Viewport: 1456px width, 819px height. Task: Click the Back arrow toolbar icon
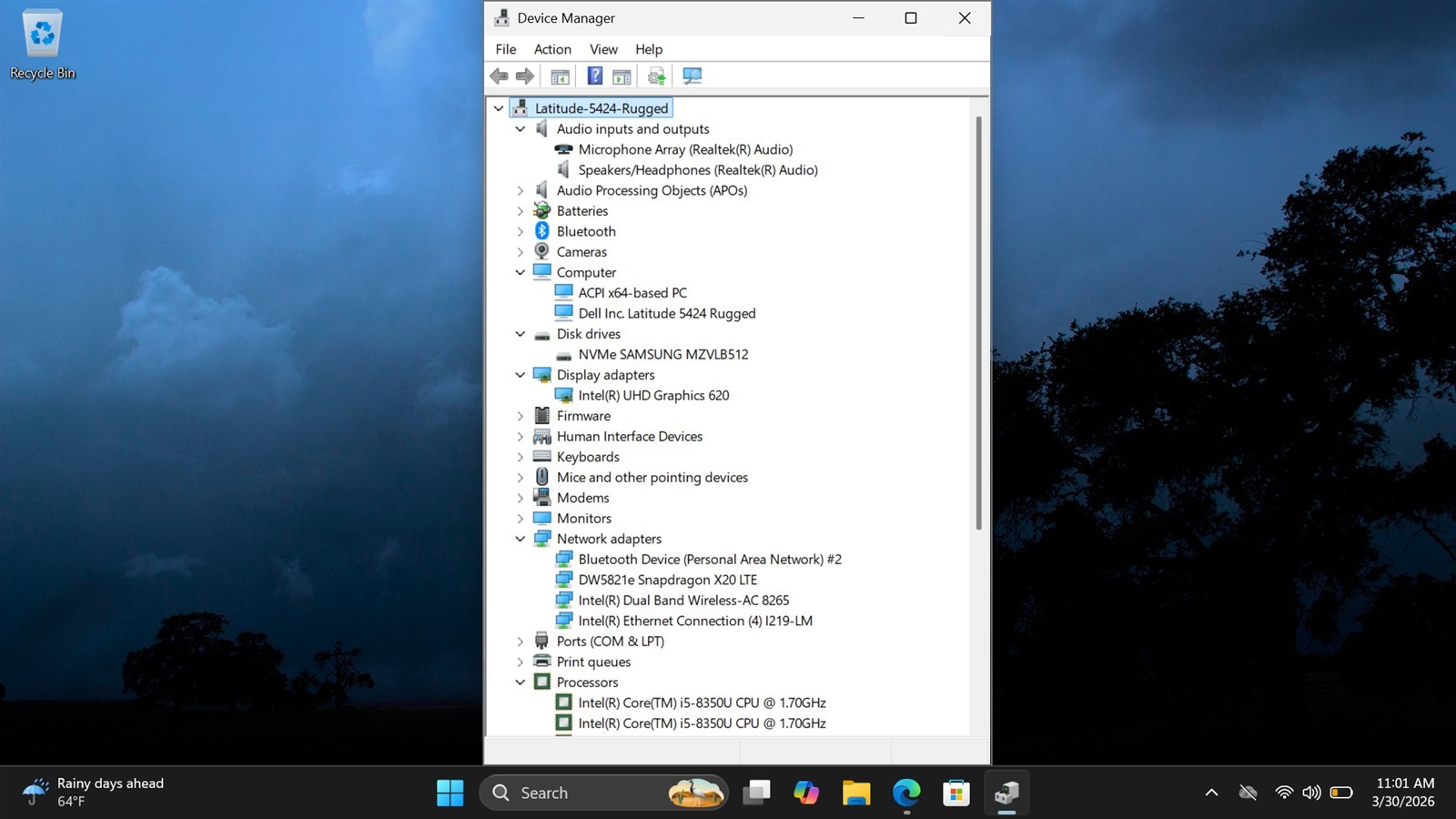pos(499,76)
